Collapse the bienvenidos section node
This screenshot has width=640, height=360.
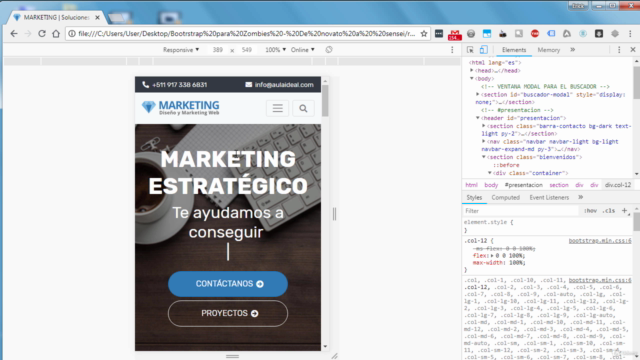484,157
